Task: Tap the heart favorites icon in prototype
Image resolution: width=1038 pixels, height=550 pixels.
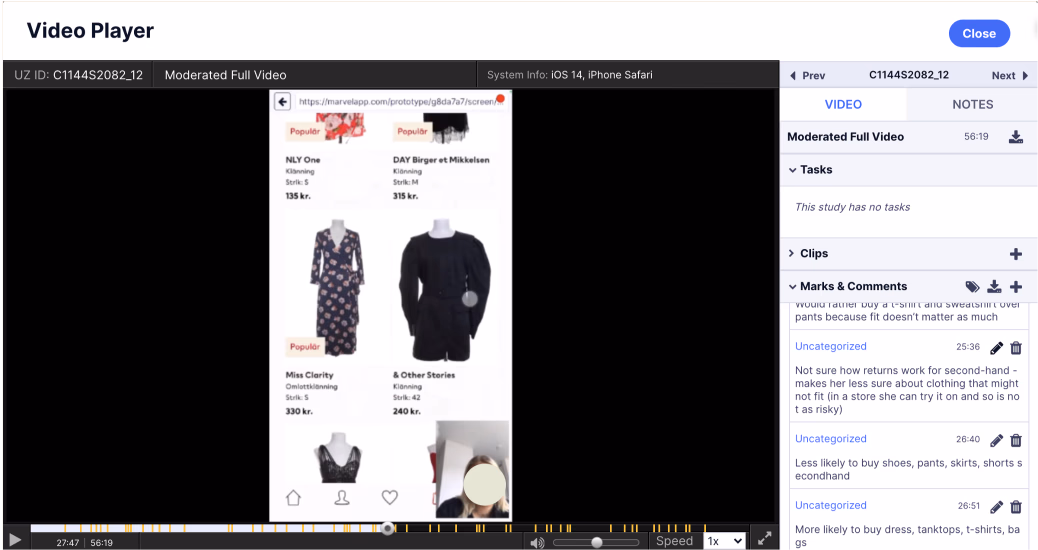Action: coord(390,497)
